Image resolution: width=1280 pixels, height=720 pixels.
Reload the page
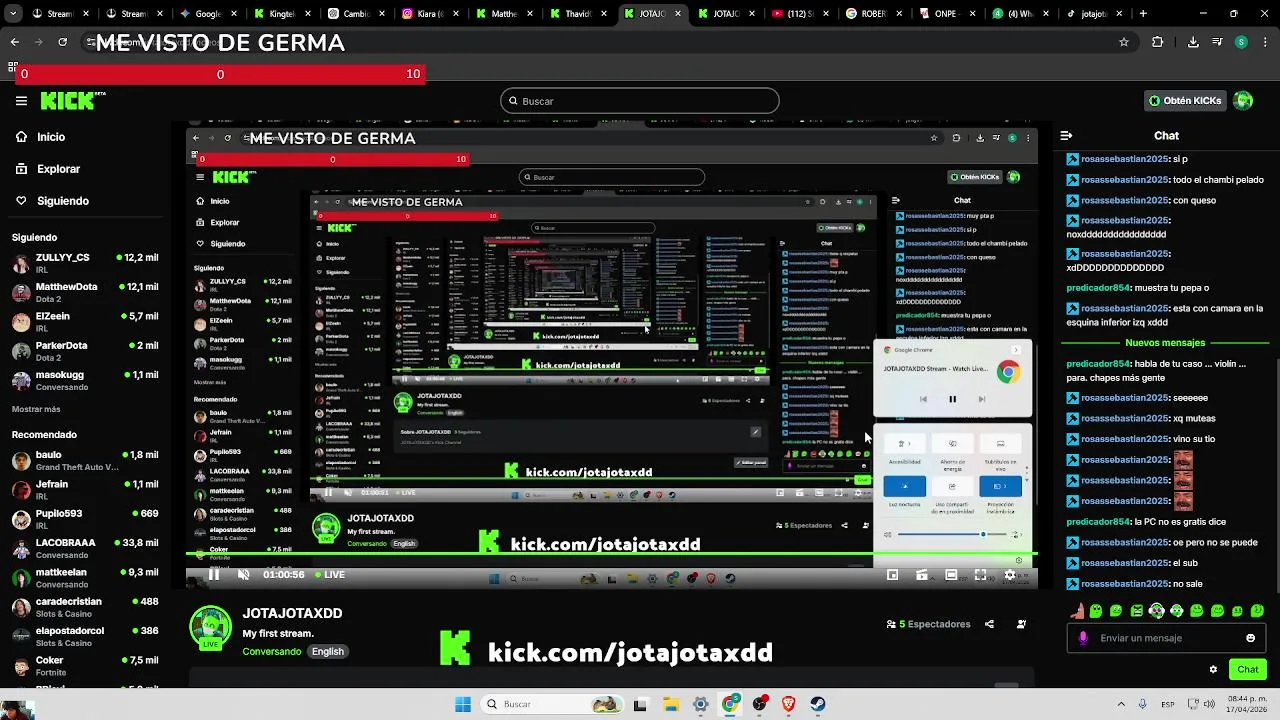[x=62, y=42]
